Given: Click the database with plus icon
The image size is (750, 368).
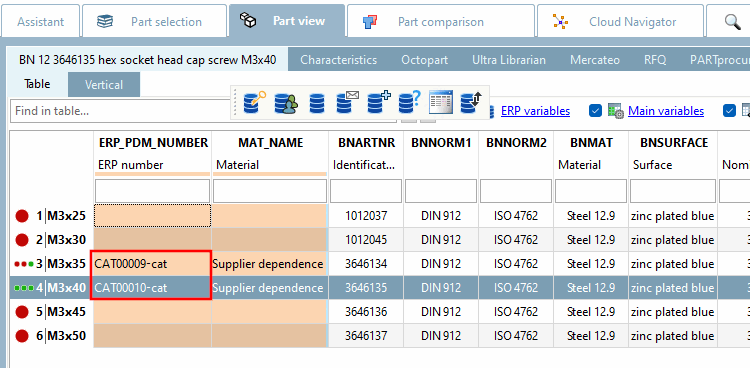Looking at the screenshot, I should point(378,102).
